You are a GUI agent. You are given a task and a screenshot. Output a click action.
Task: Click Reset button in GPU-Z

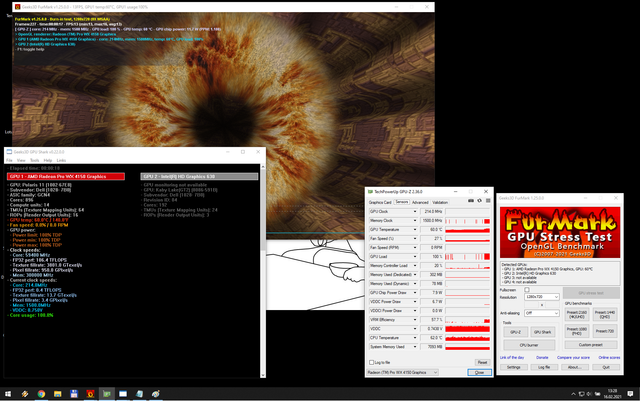coord(482,362)
